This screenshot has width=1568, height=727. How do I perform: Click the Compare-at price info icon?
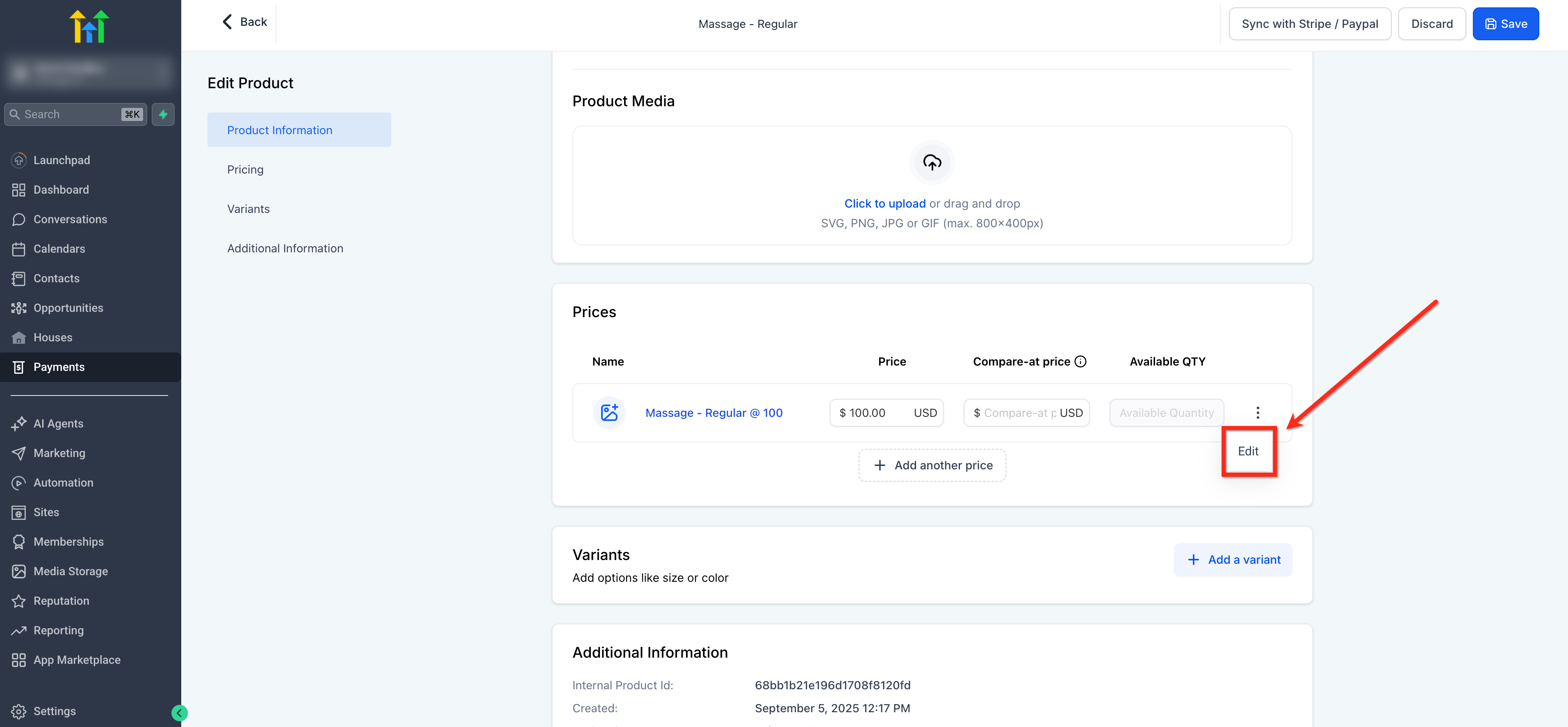pyautogui.click(x=1080, y=362)
